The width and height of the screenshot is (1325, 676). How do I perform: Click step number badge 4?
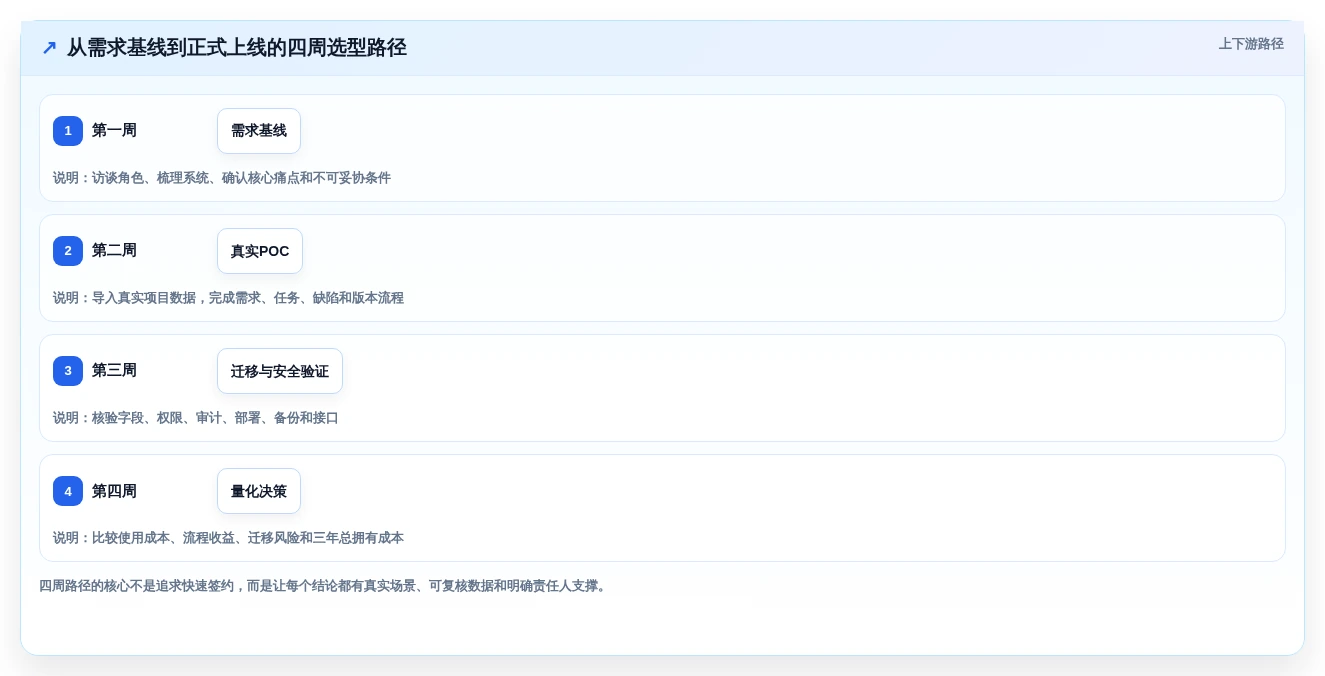[x=68, y=491]
